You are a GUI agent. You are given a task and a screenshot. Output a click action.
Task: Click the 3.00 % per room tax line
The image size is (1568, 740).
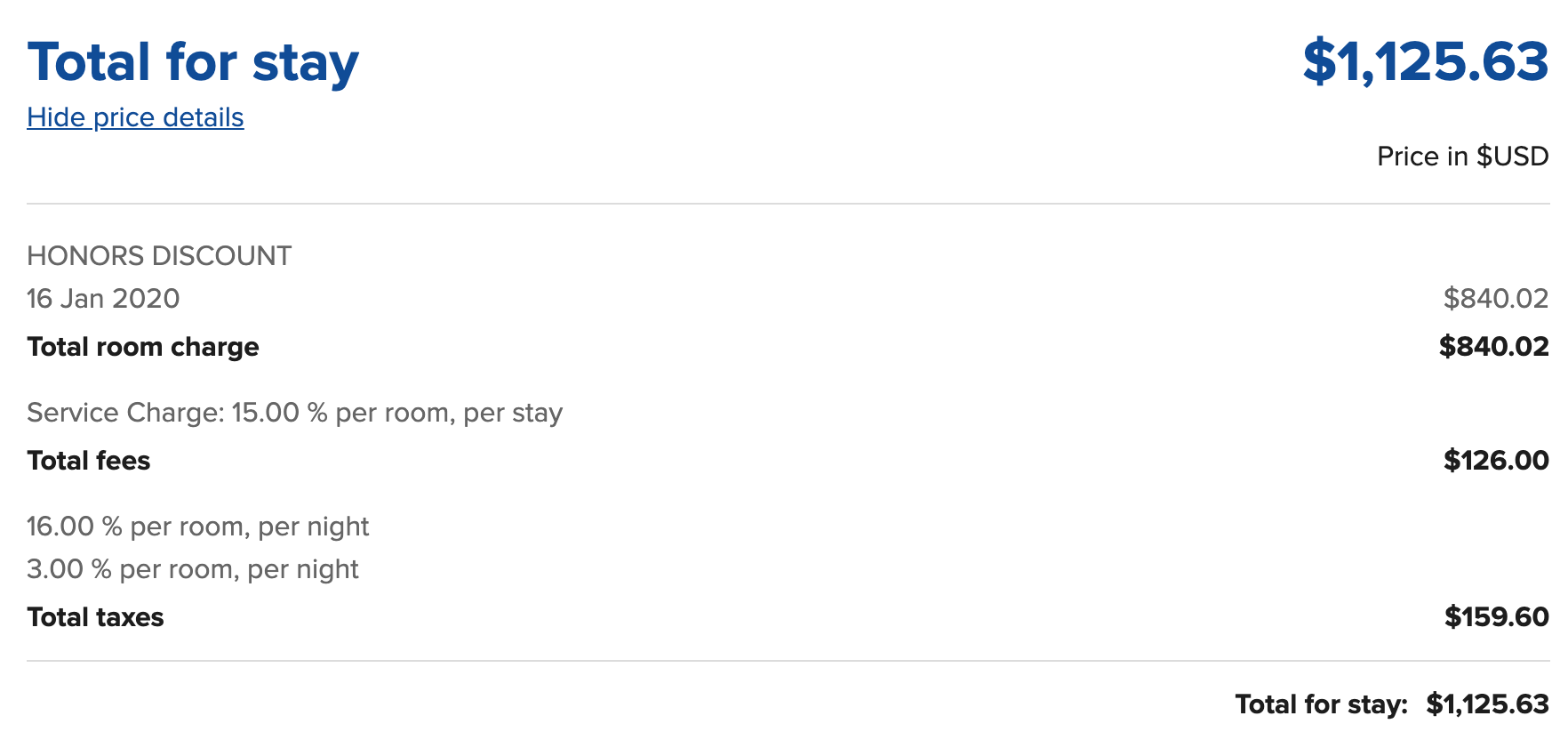point(192,569)
